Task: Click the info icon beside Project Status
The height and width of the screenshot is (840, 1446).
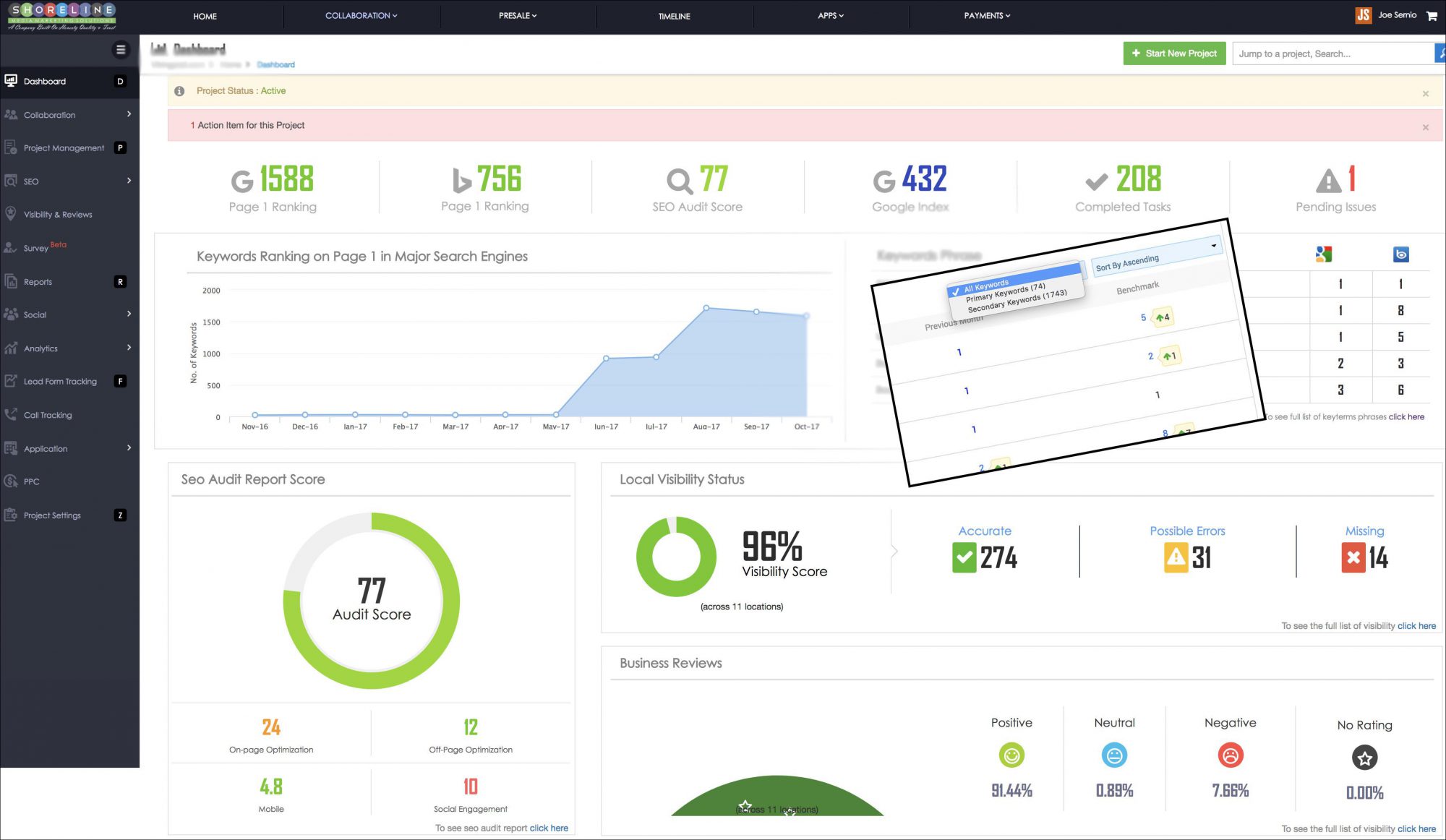Action: [x=179, y=91]
